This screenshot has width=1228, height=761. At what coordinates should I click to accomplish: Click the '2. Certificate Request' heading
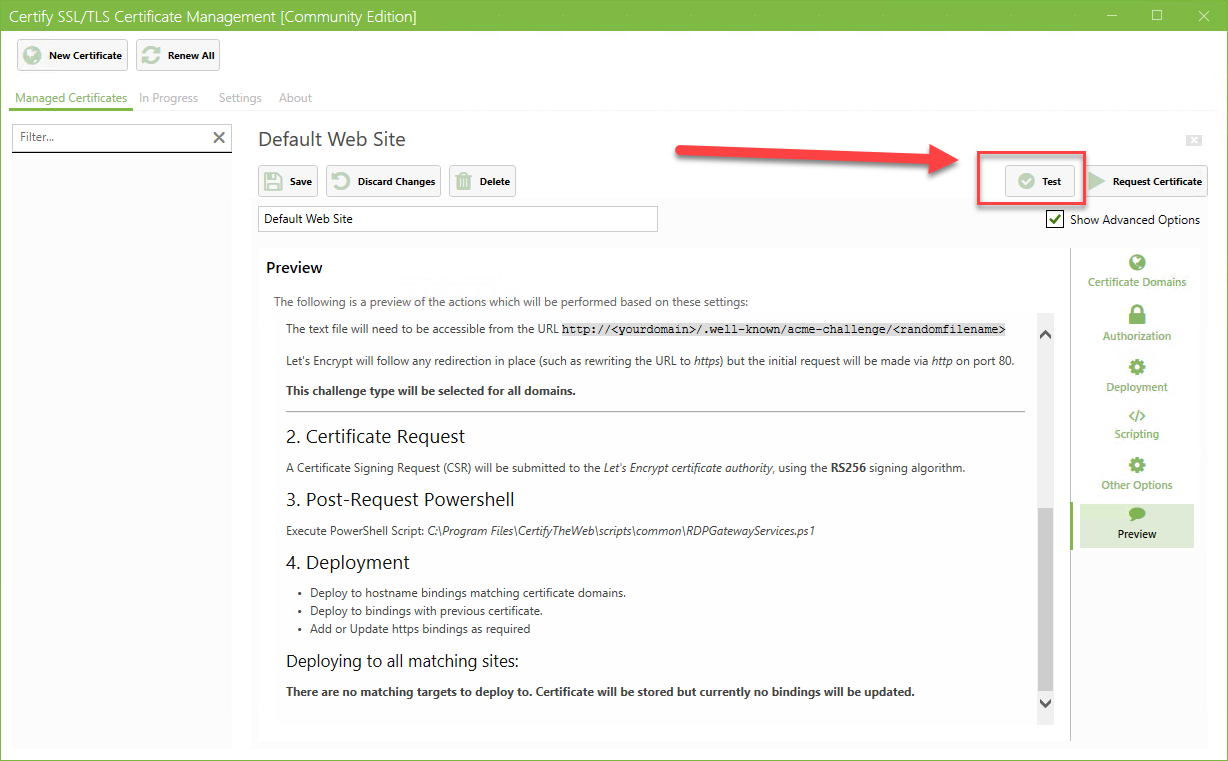pyautogui.click(x=375, y=437)
